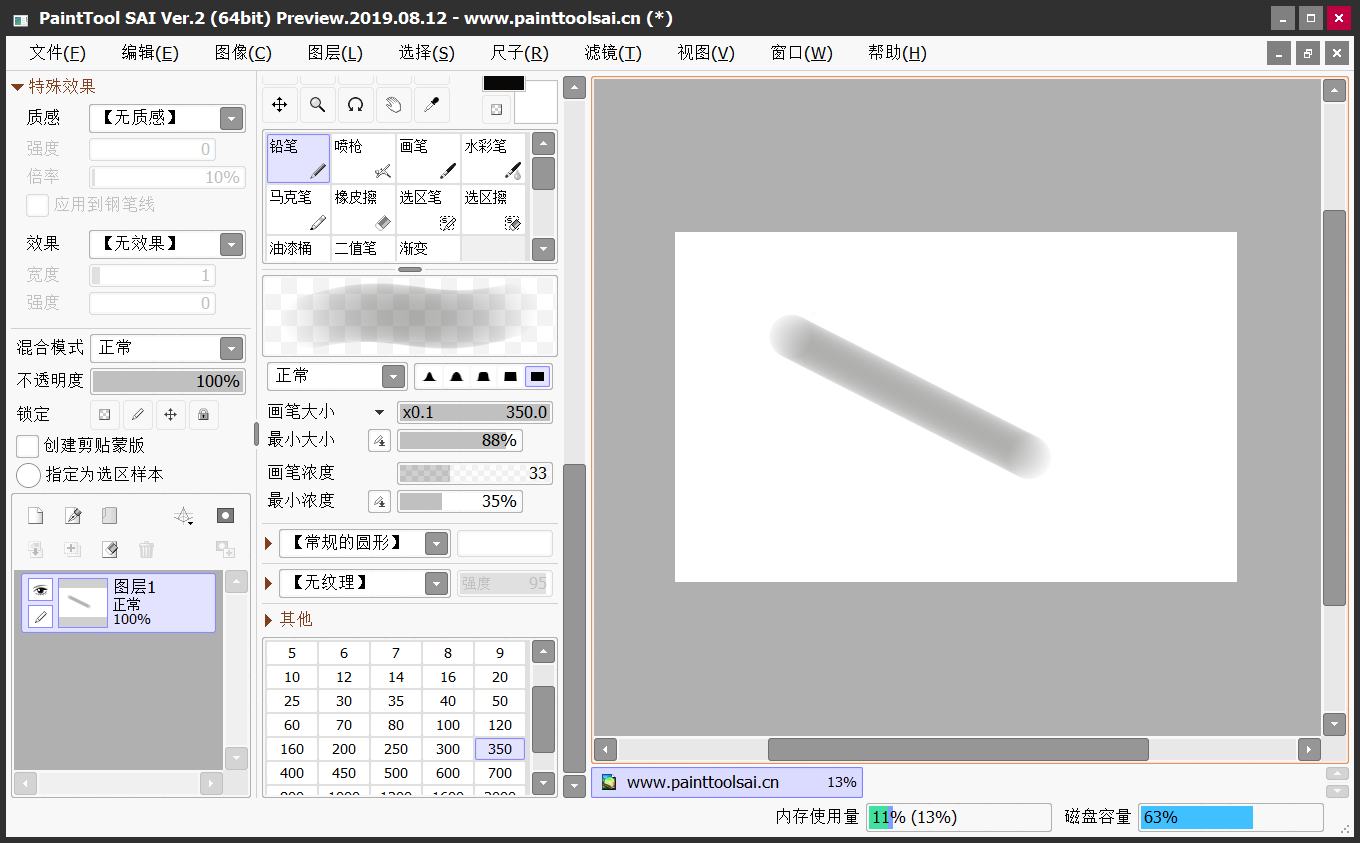Viewport: 1360px width, 843px height.
Task: Open the brush blend mode 正常 dropdown
Action: click(x=393, y=376)
